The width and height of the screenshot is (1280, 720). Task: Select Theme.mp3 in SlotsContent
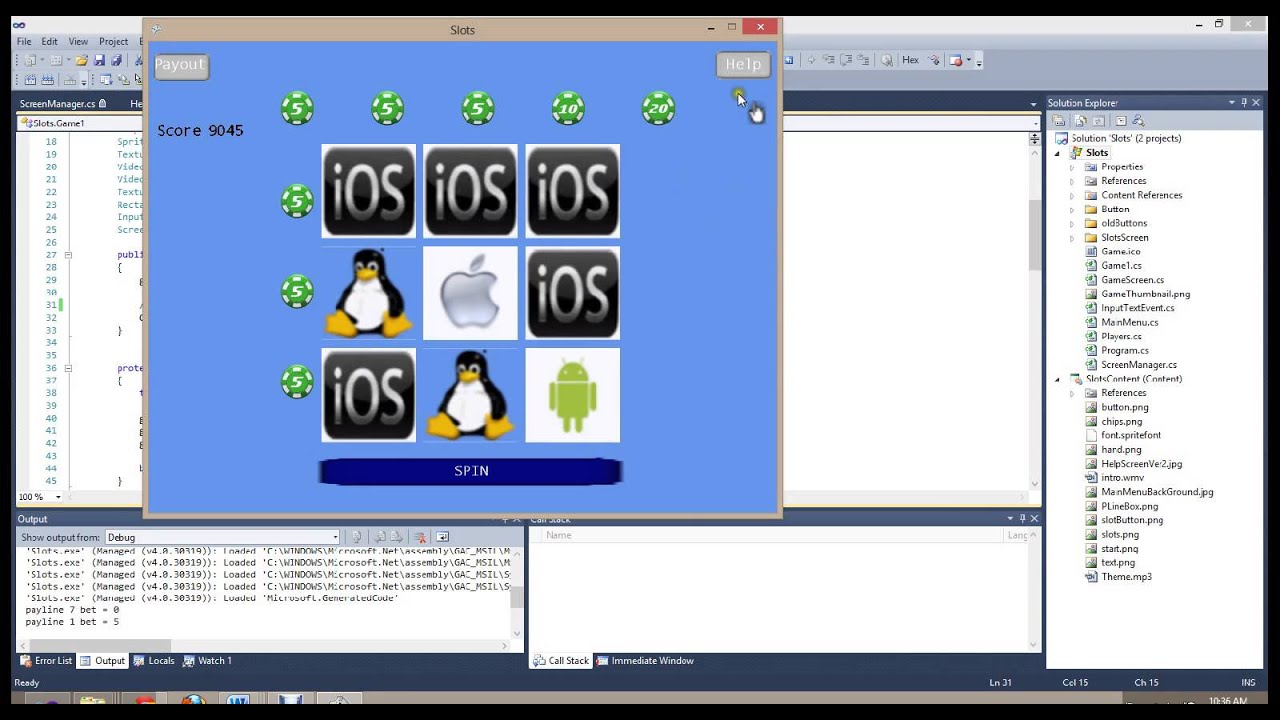pos(1126,577)
